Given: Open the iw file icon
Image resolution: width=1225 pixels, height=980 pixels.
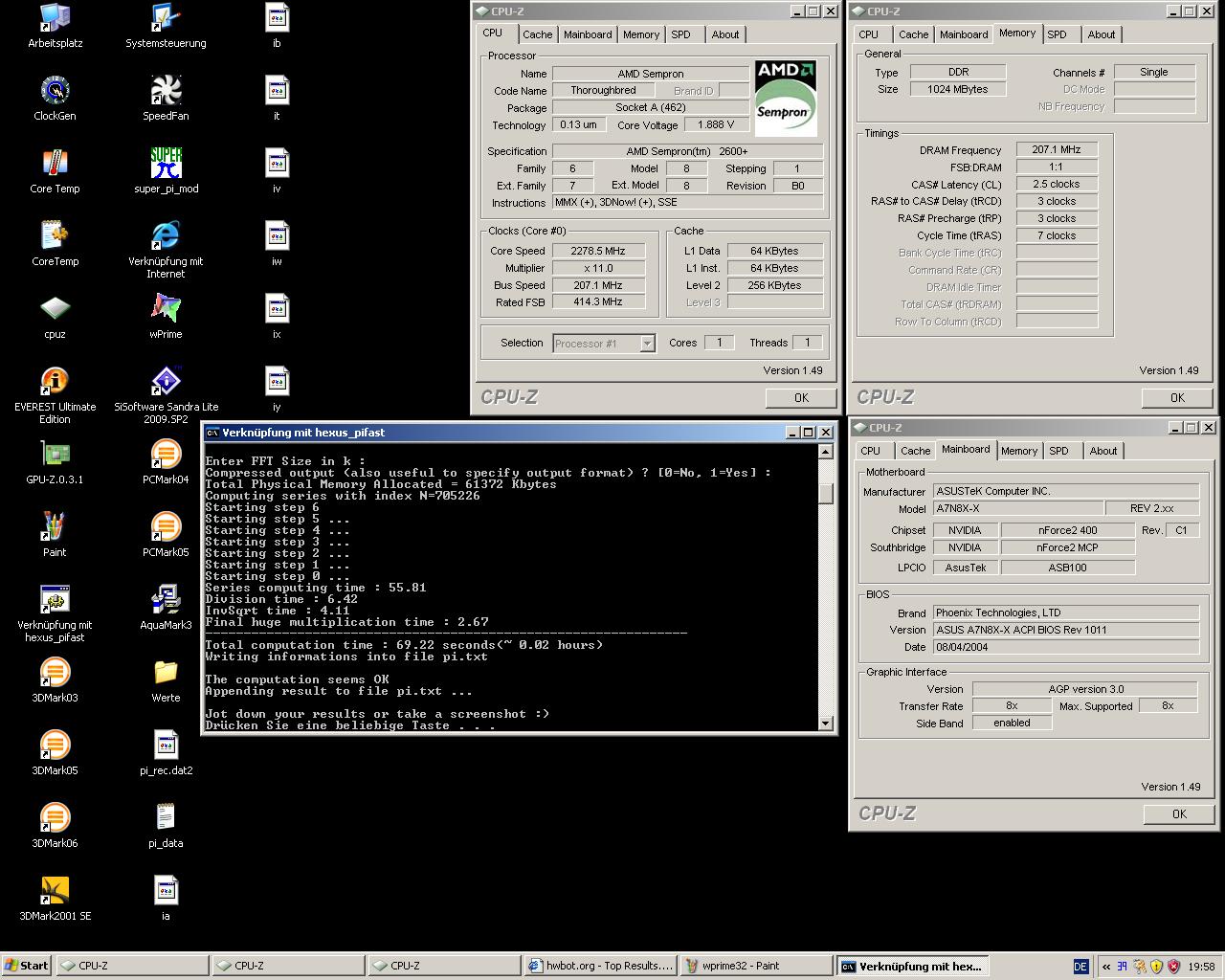Looking at the screenshot, I should coord(277,243).
